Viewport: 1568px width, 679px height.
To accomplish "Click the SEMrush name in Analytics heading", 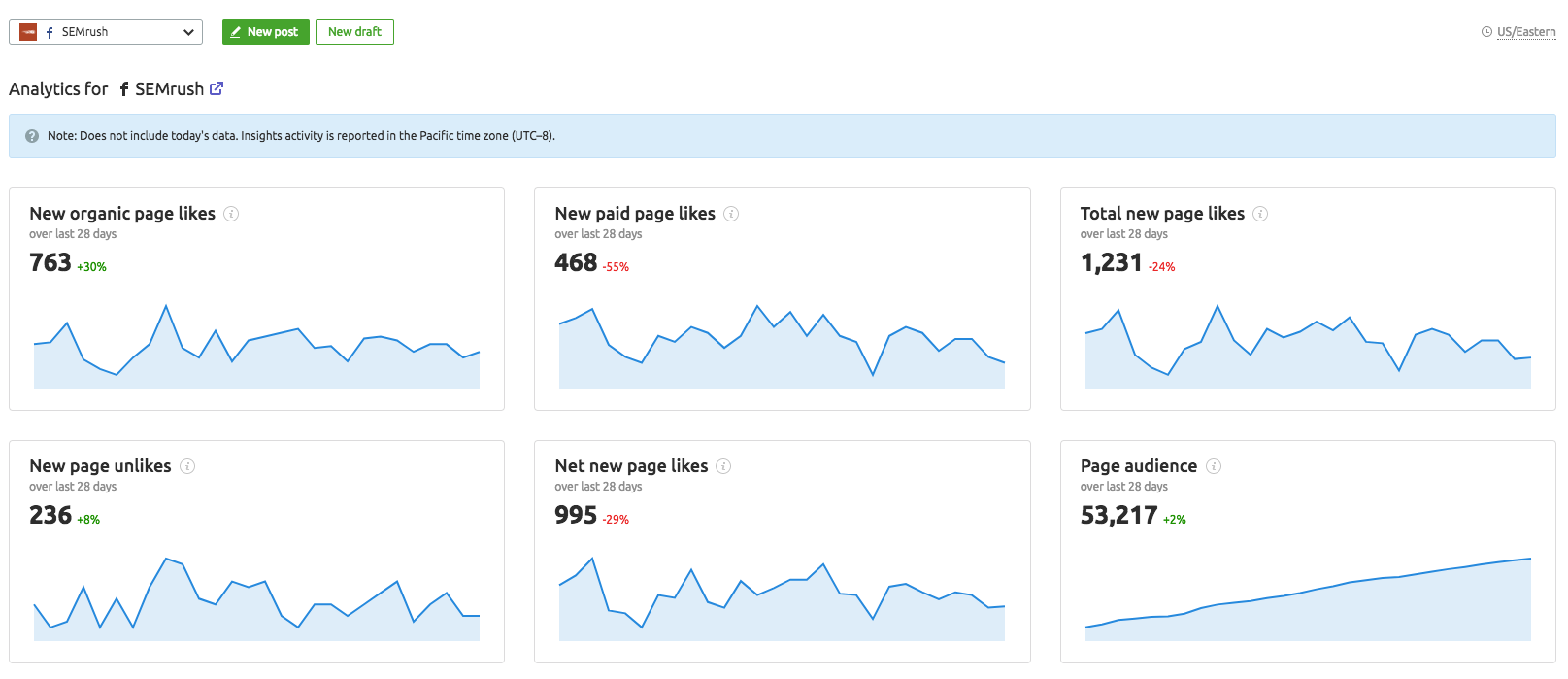I will 169,89.
